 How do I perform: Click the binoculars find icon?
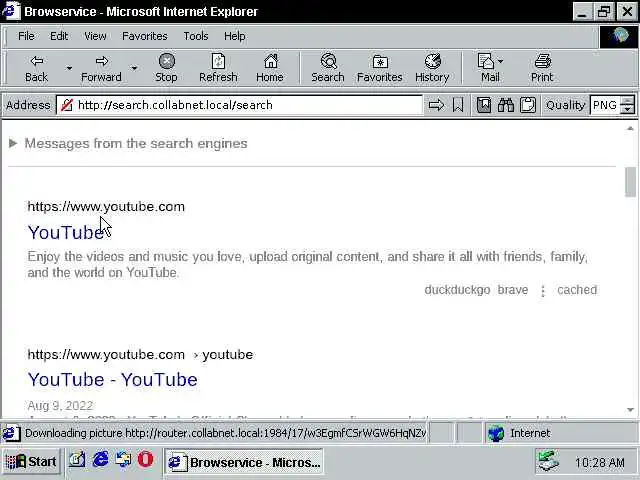(x=506, y=105)
